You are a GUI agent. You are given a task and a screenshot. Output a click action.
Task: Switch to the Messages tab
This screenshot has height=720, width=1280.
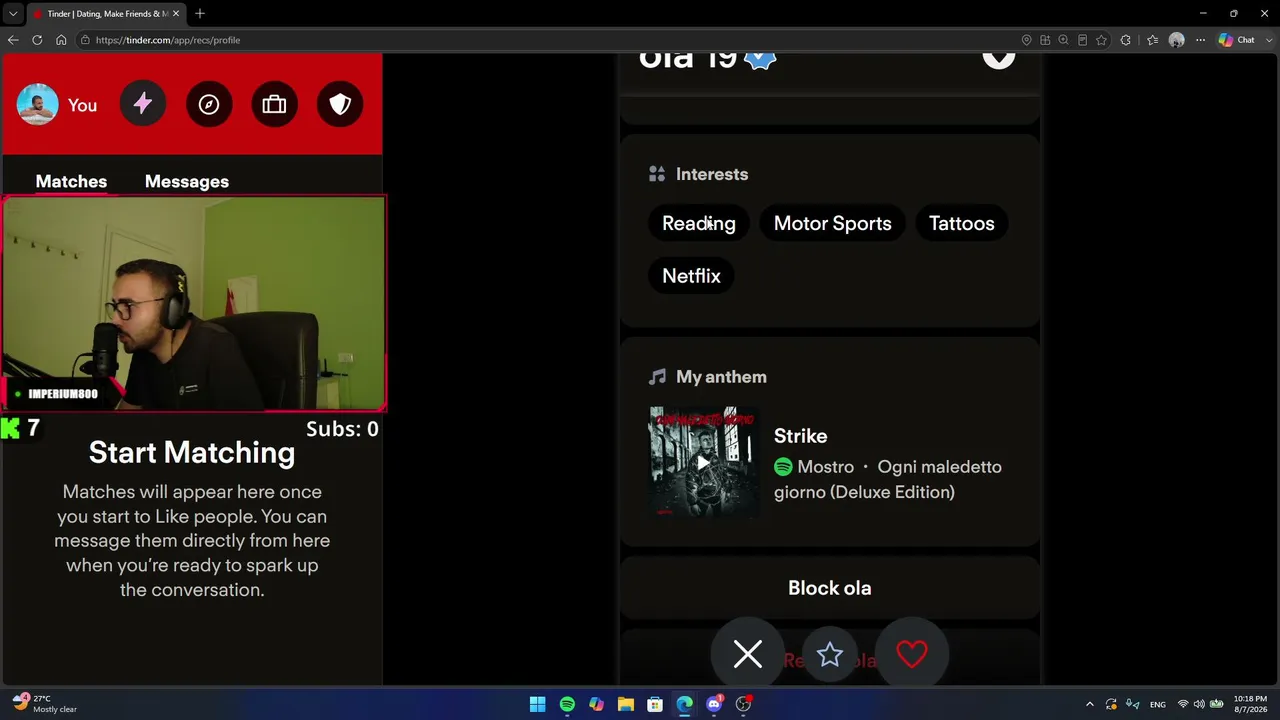(187, 181)
